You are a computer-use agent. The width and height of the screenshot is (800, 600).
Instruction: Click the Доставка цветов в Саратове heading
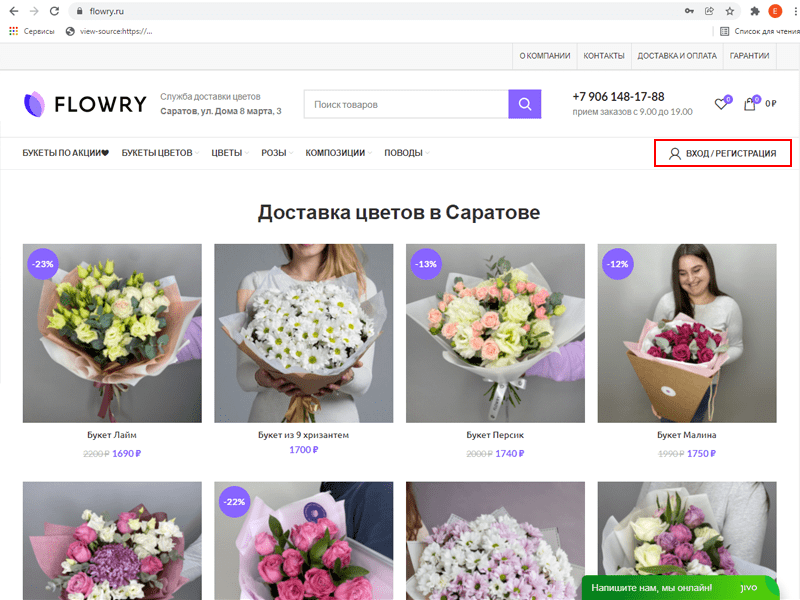399,212
